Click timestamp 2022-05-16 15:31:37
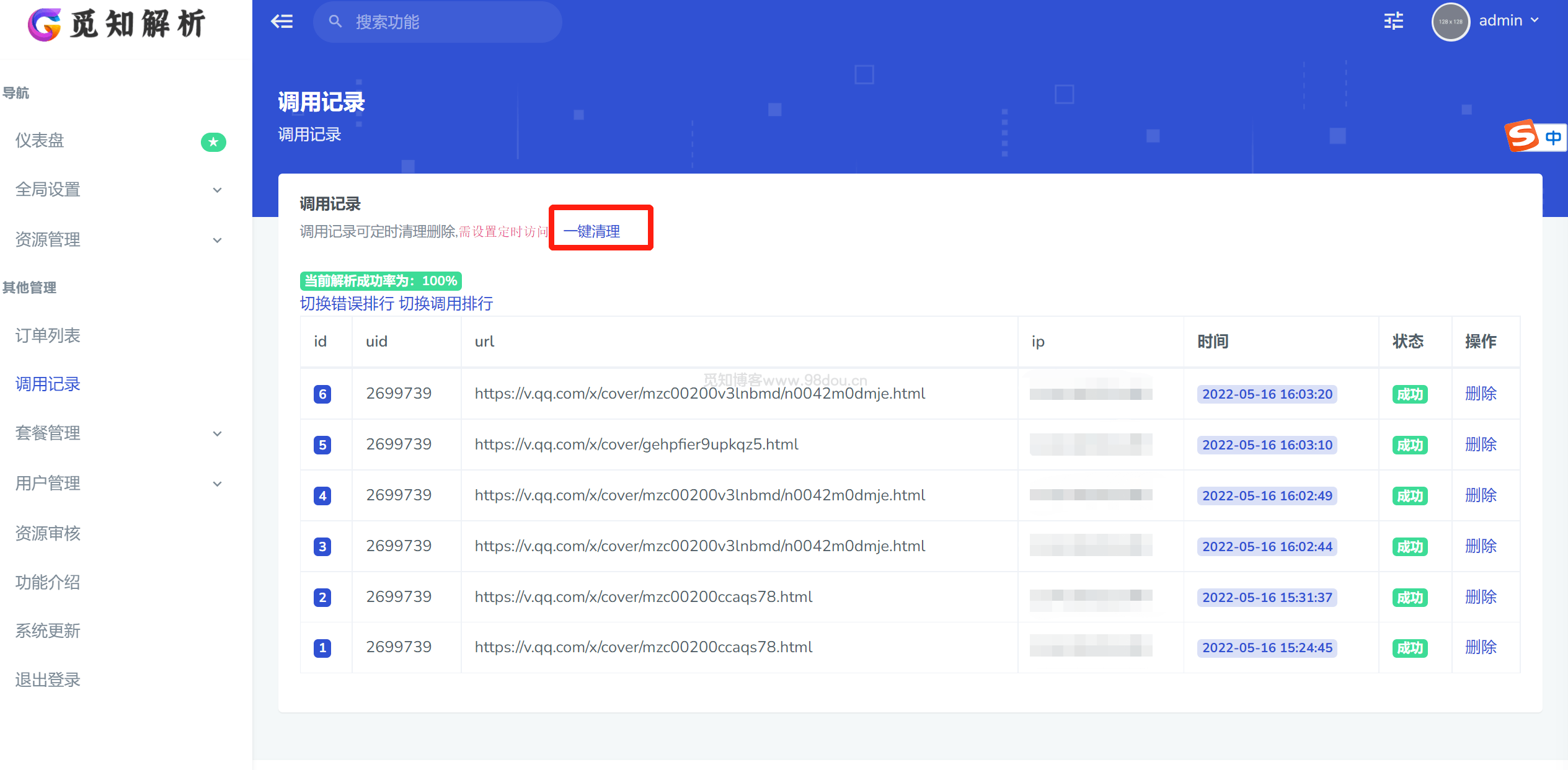Viewport: 1568px width, 770px height. click(x=1267, y=598)
